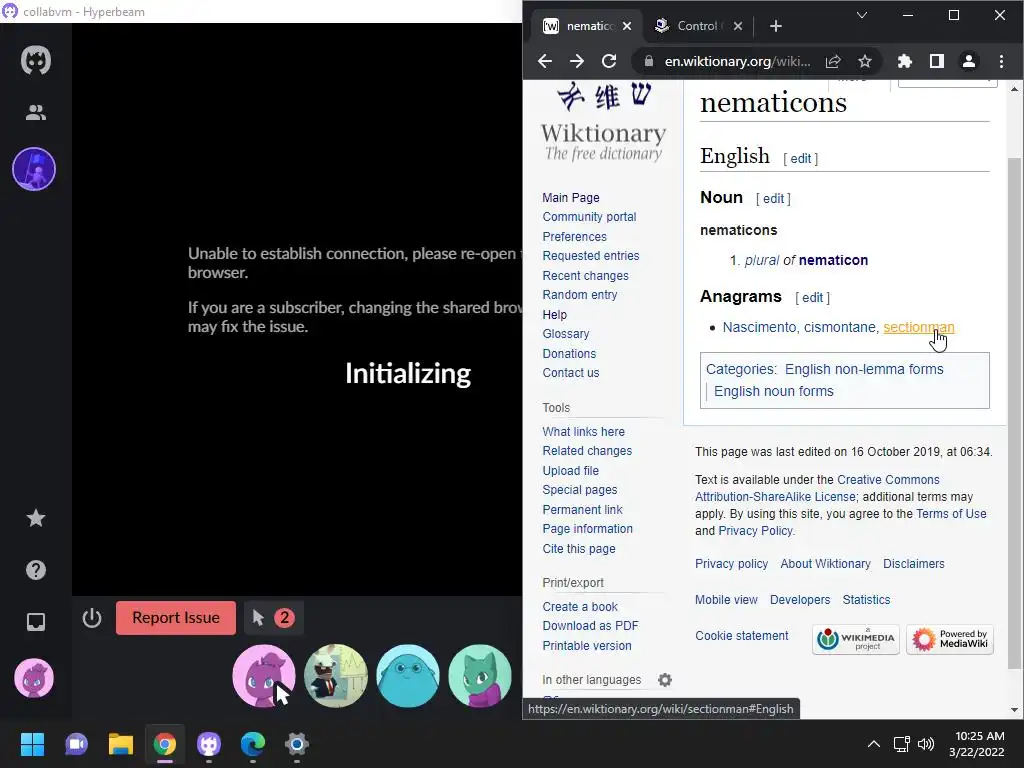Open File Explorer from the taskbar
The height and width of the screenshot is (768, 1024).
(x=121, y=744)
